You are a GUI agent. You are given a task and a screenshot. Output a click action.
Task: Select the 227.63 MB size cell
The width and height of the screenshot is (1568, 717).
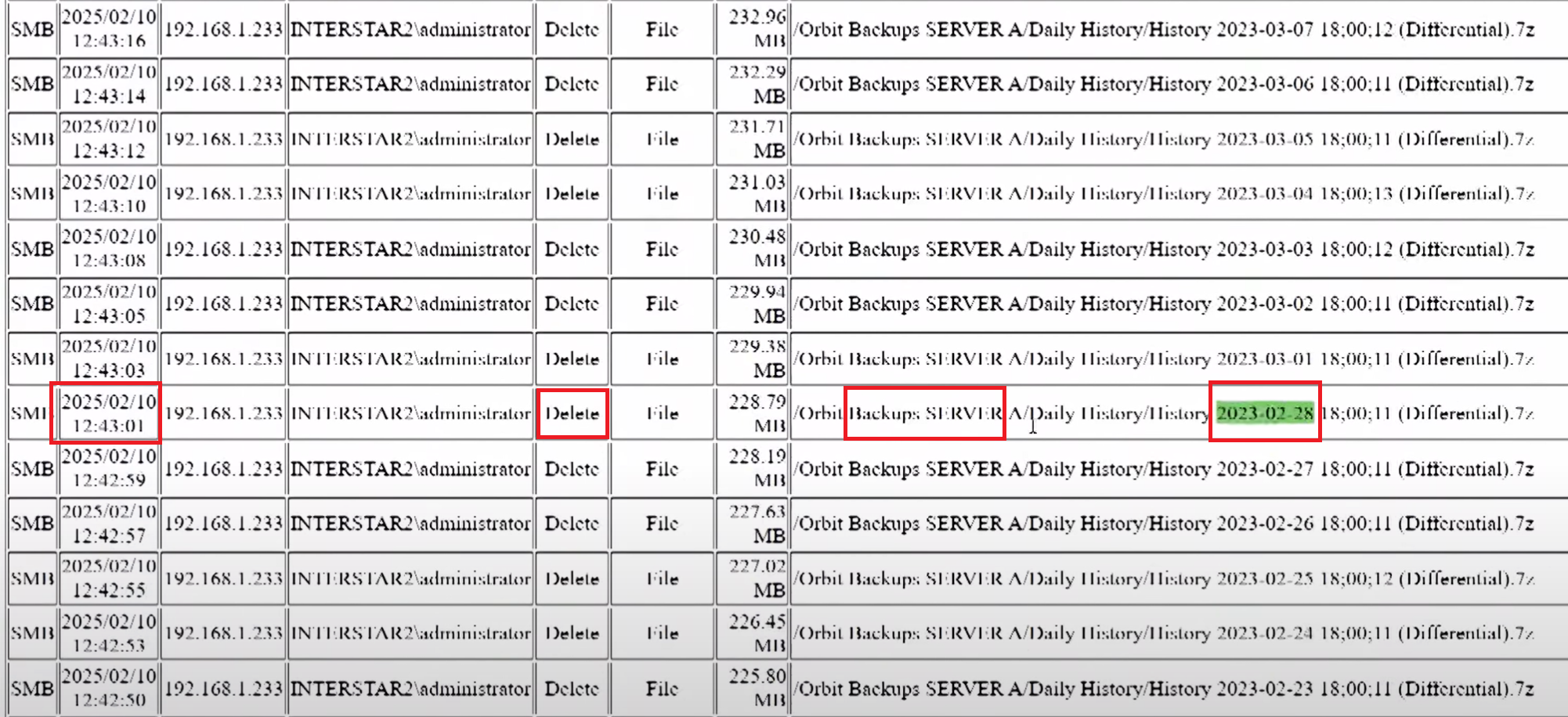tap(755, 523)
